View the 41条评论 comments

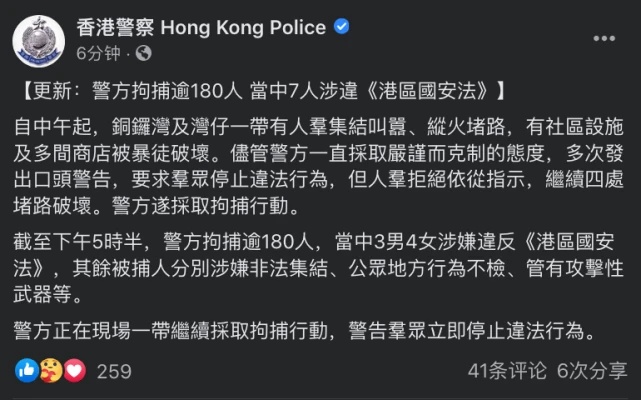(x=507, y=371)
